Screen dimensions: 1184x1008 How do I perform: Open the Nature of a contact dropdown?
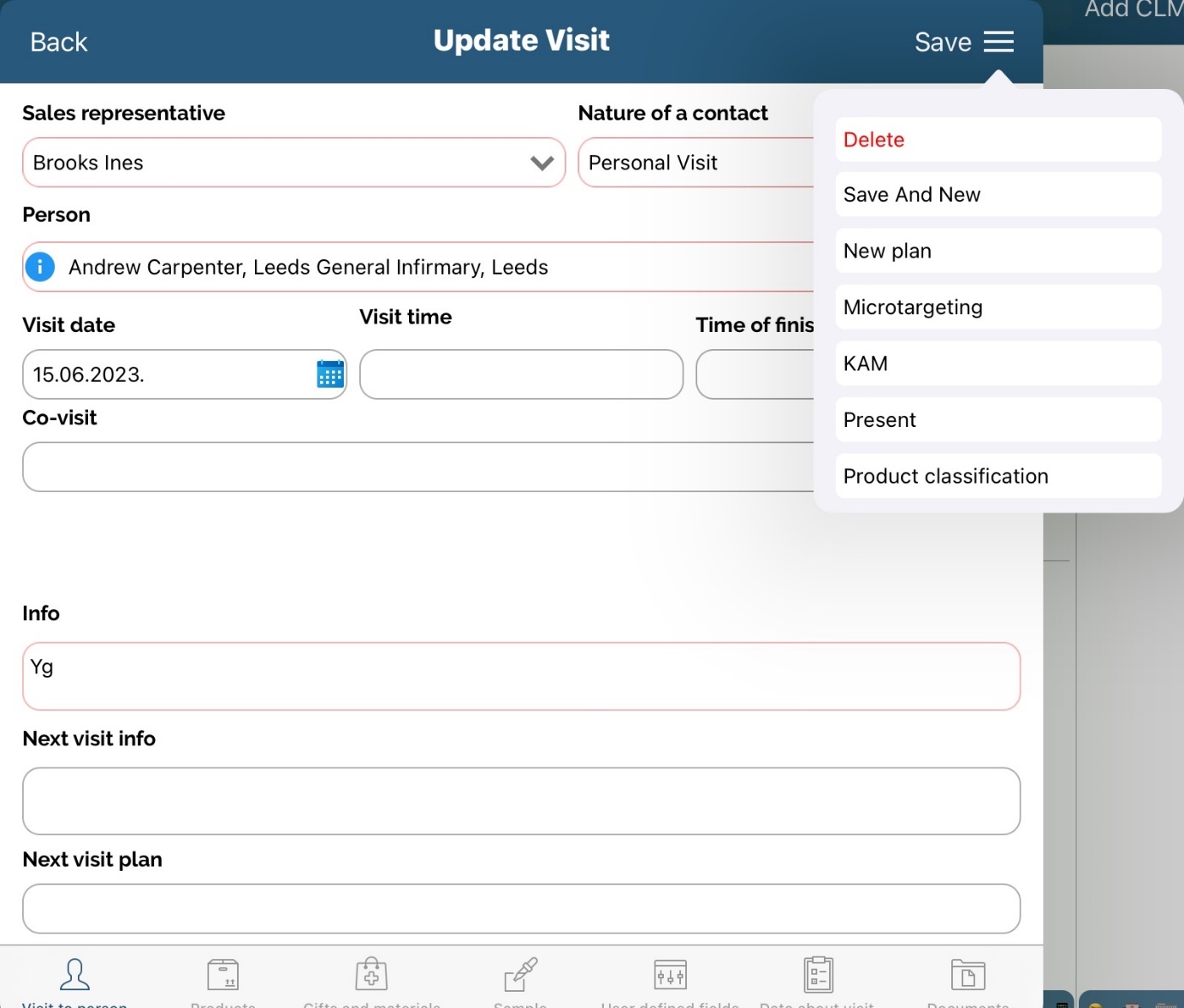coord(695,163)
